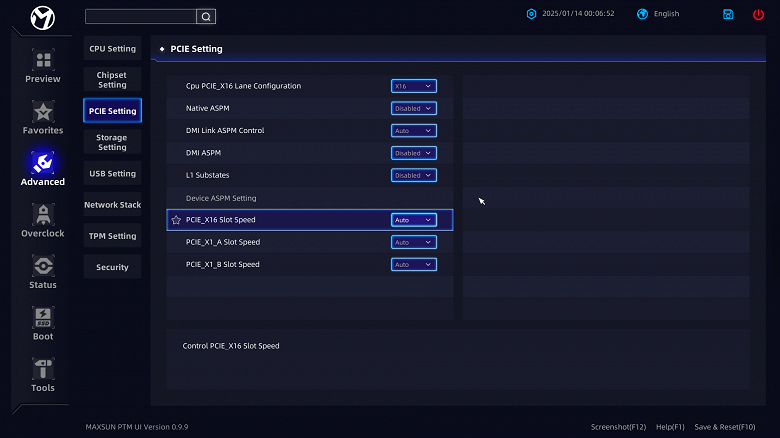780x438 pixels.
Task: Click the search magnifier icon
Action: (205, 16)
